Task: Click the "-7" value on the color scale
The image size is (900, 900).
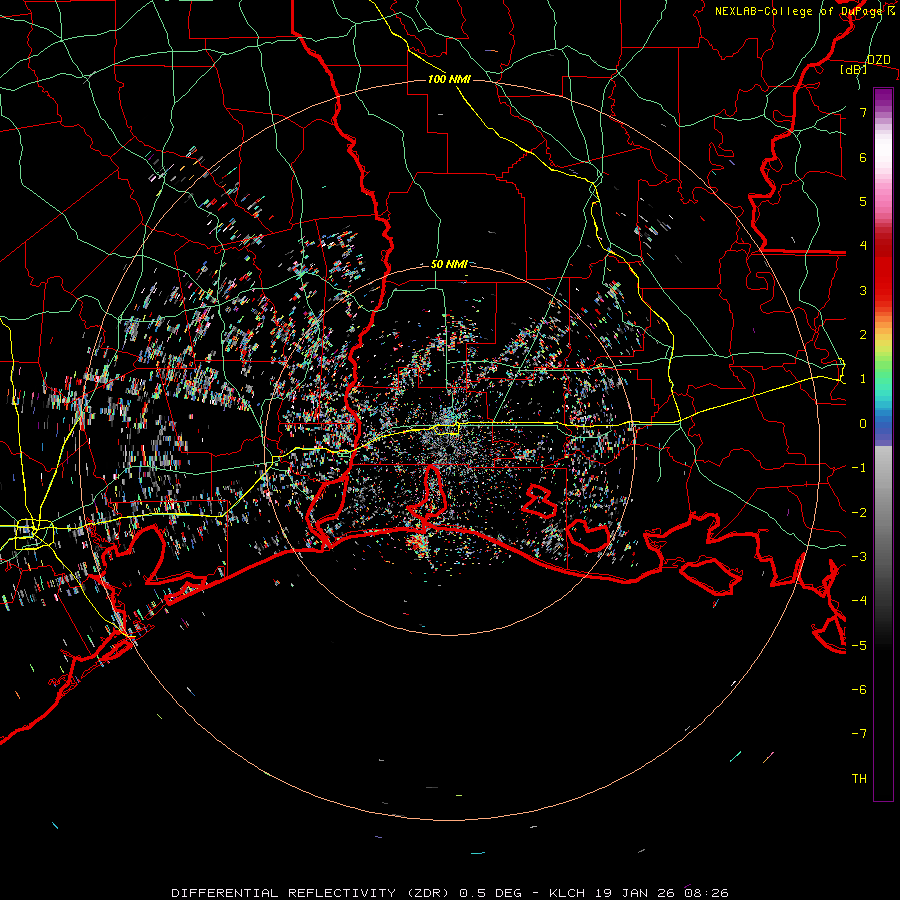Action: [859, 734]
